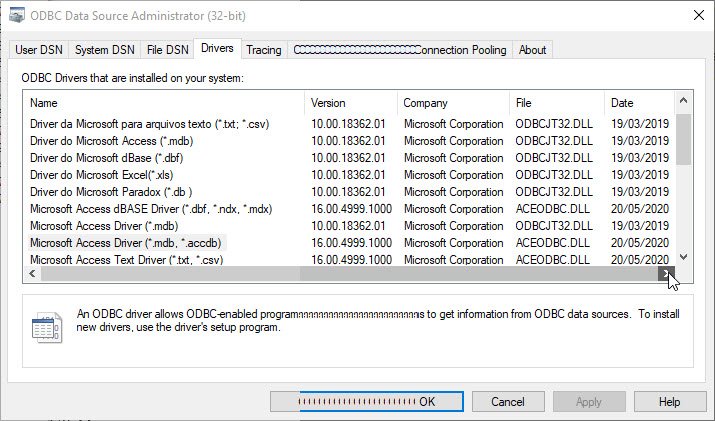Select Microsoft Access Text Driver row
Viewport: 715px width, 421px height.
click(349, 260)
